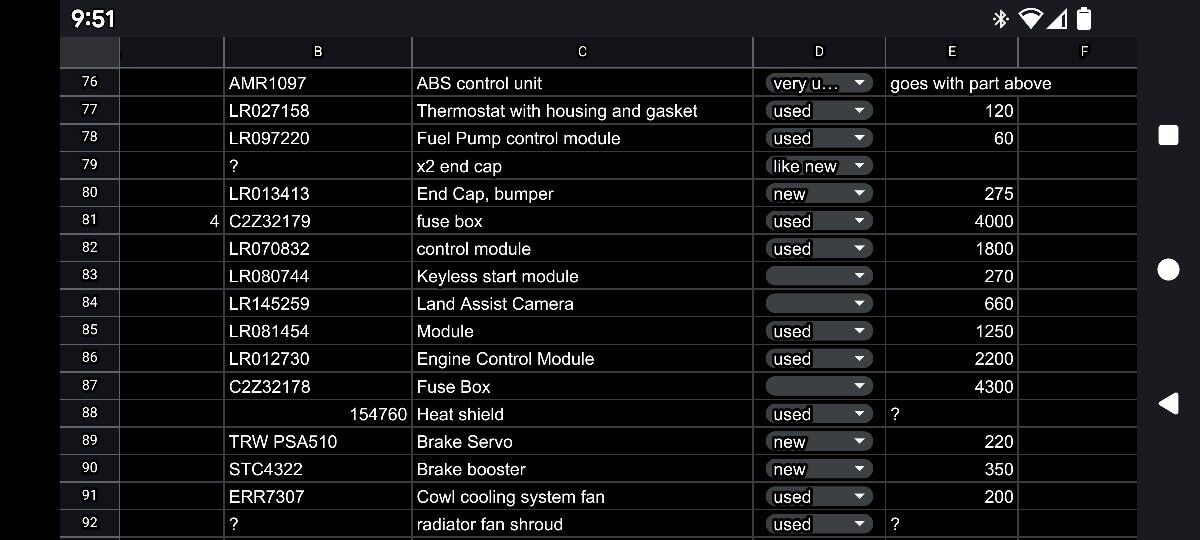
Task: Tap the Android back navigation triangle
Action: point(1168,403)
